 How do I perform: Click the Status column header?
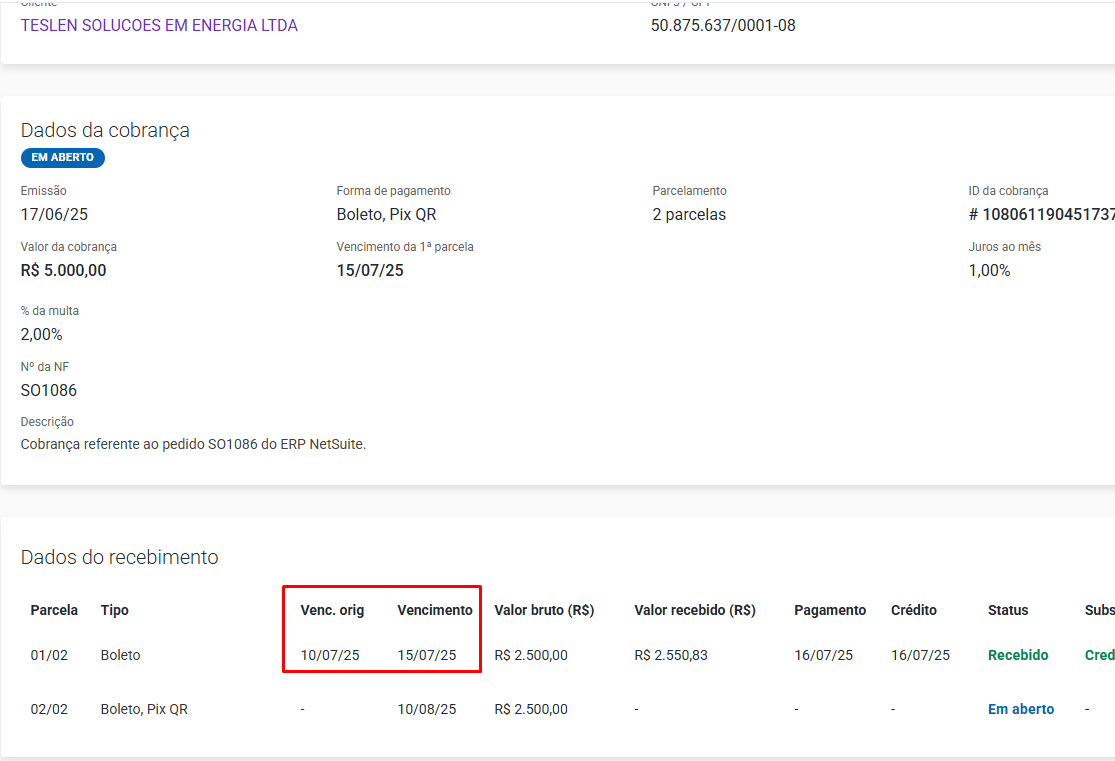(1008, 610)
